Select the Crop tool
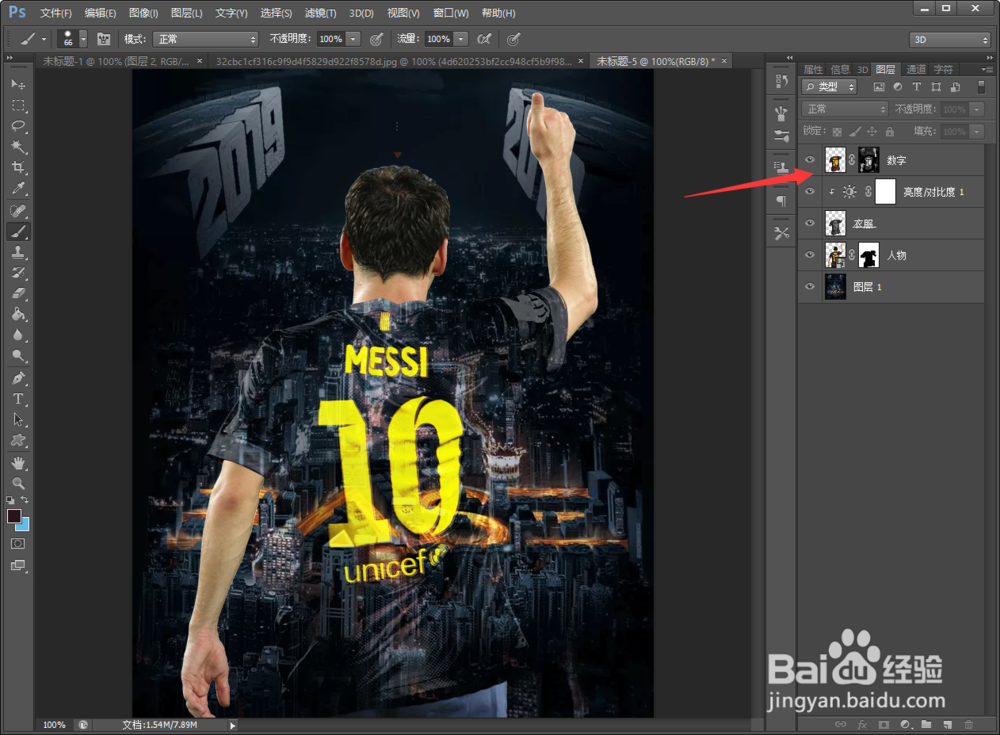 [x=18, y=167]
